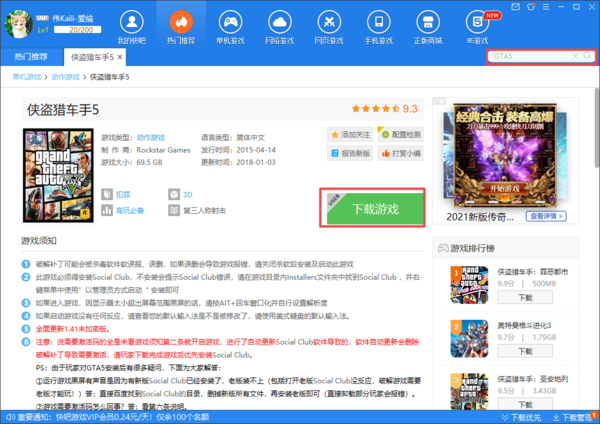The width and height of the screenshot is (600, 424).
Task: Switch to the 热门推荐 tab
Action: (32, 57)
